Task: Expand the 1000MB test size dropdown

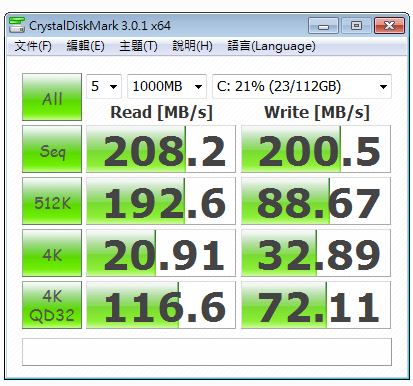Action: [167, 86]
